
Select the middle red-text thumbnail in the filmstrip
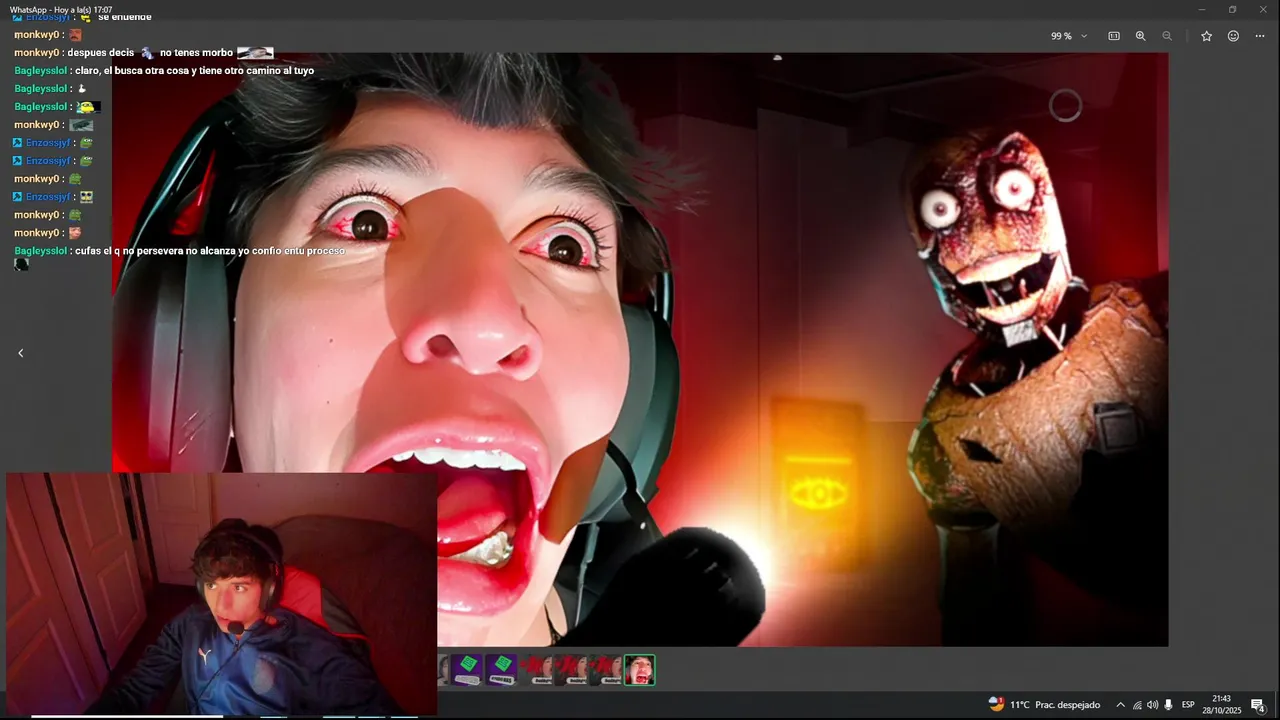[x=570, y=670]
